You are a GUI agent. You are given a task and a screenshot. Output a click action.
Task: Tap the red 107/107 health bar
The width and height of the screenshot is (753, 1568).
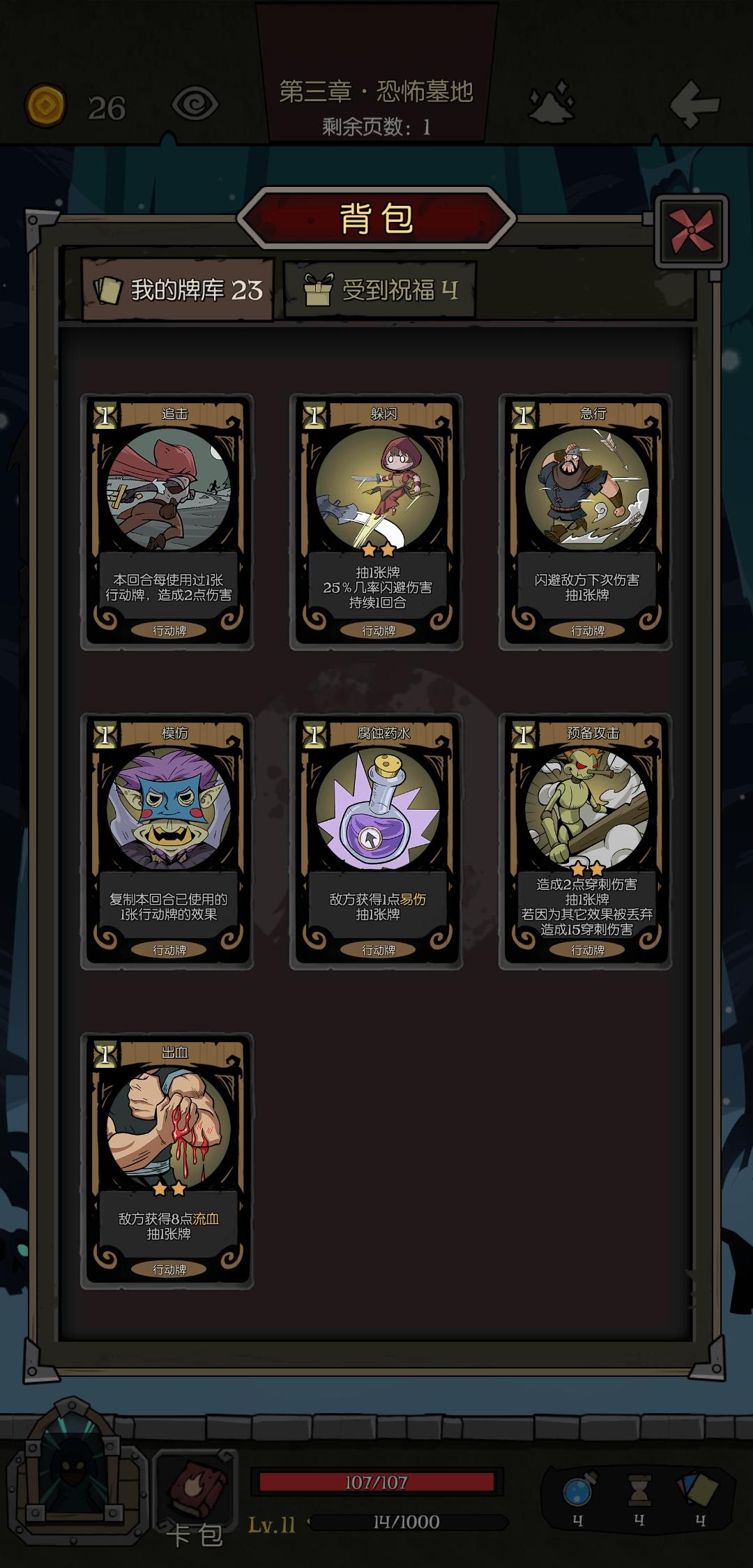(376, 1482)
